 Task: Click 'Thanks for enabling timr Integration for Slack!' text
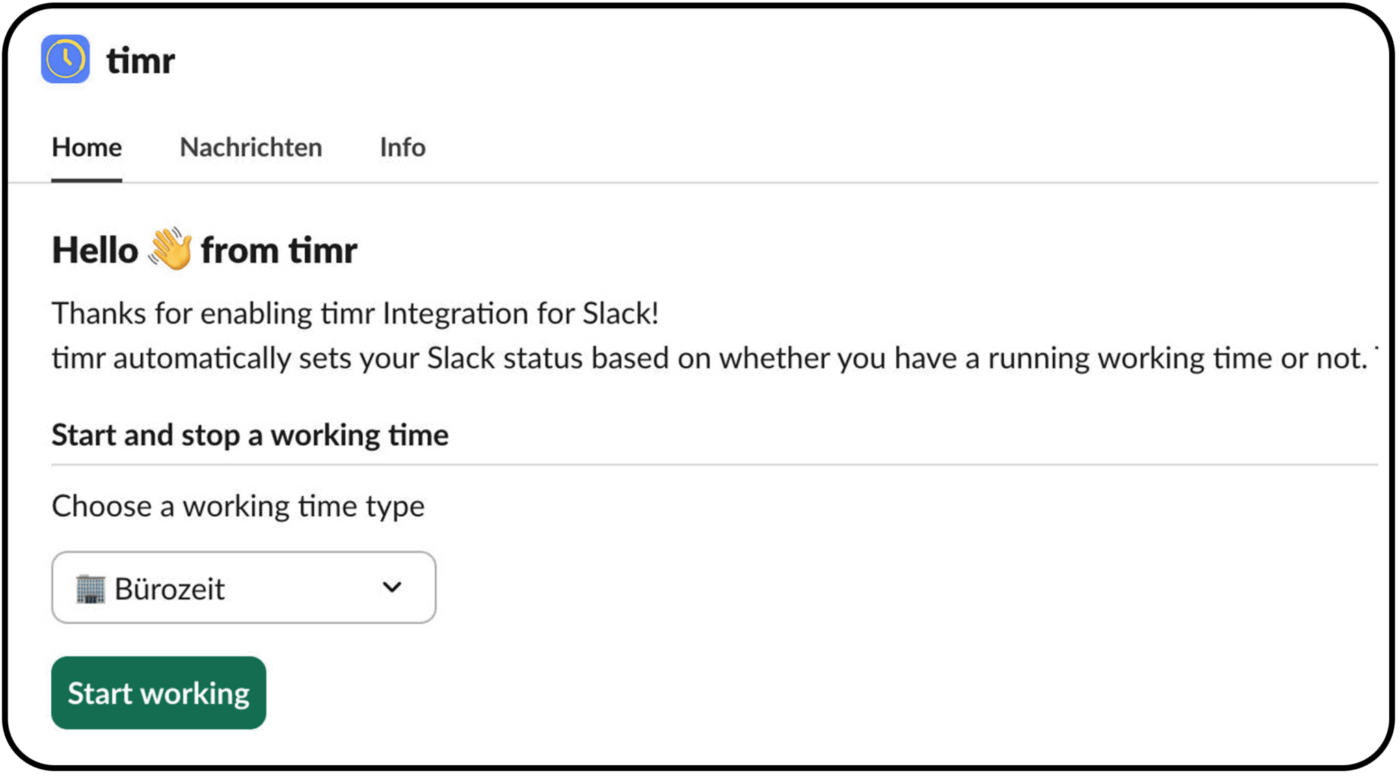pyautogui.click(x=356, y=314)
